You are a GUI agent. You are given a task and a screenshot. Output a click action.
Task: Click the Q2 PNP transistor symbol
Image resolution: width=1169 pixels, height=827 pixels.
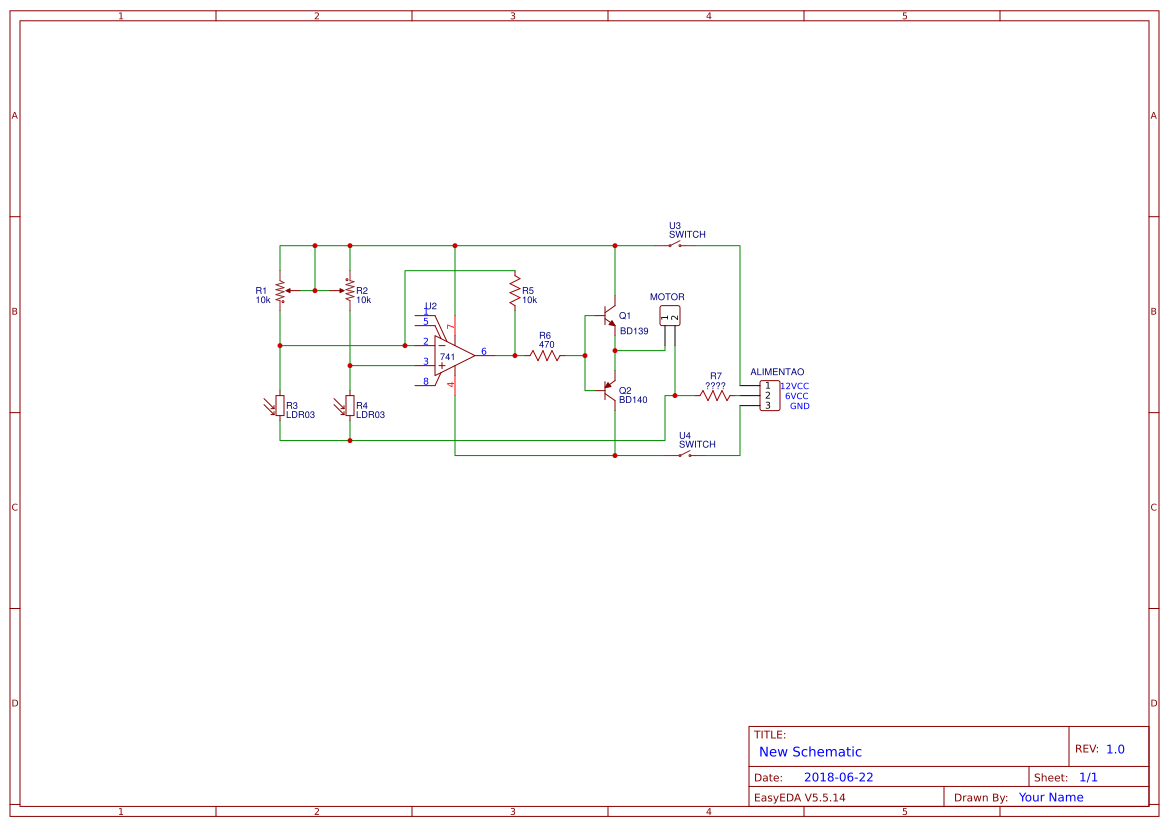[609, 391]
